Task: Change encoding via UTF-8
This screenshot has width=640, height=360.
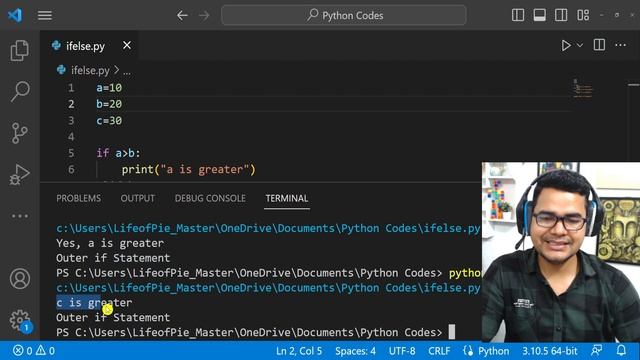Action: (402, 351)
